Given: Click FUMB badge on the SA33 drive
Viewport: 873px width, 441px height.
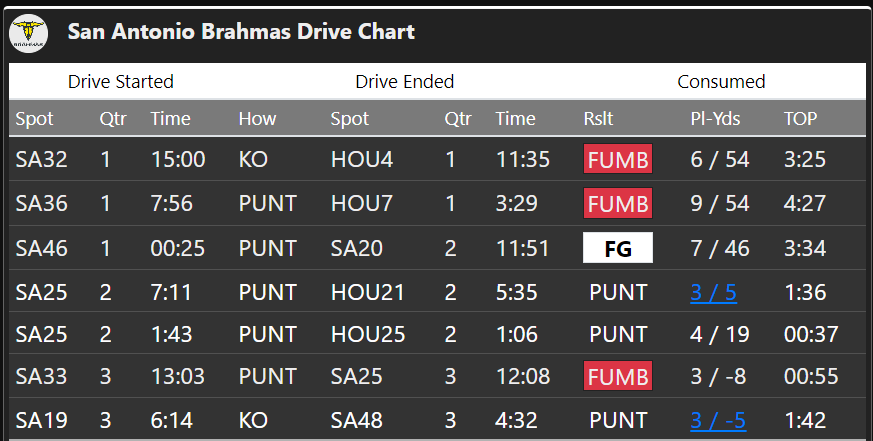Looking at the screenshot, I should pos(618,376).
